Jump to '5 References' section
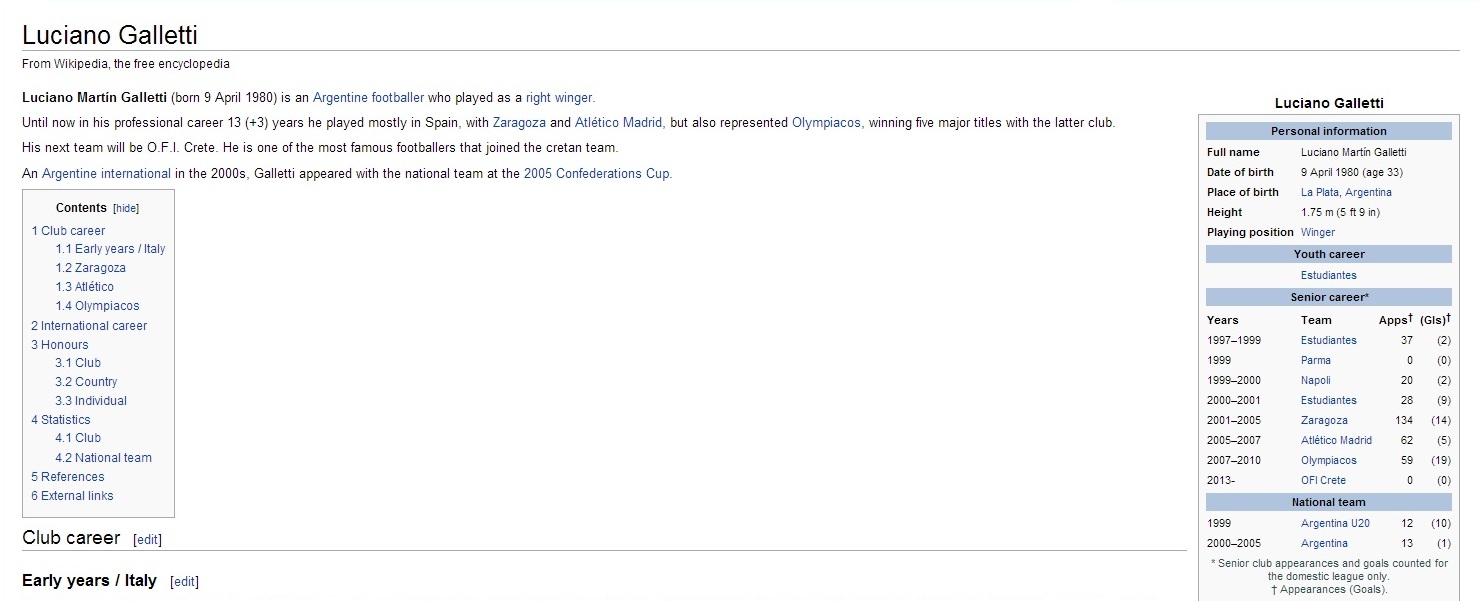Screen dimensions: 1481x601 click(67, 477)
